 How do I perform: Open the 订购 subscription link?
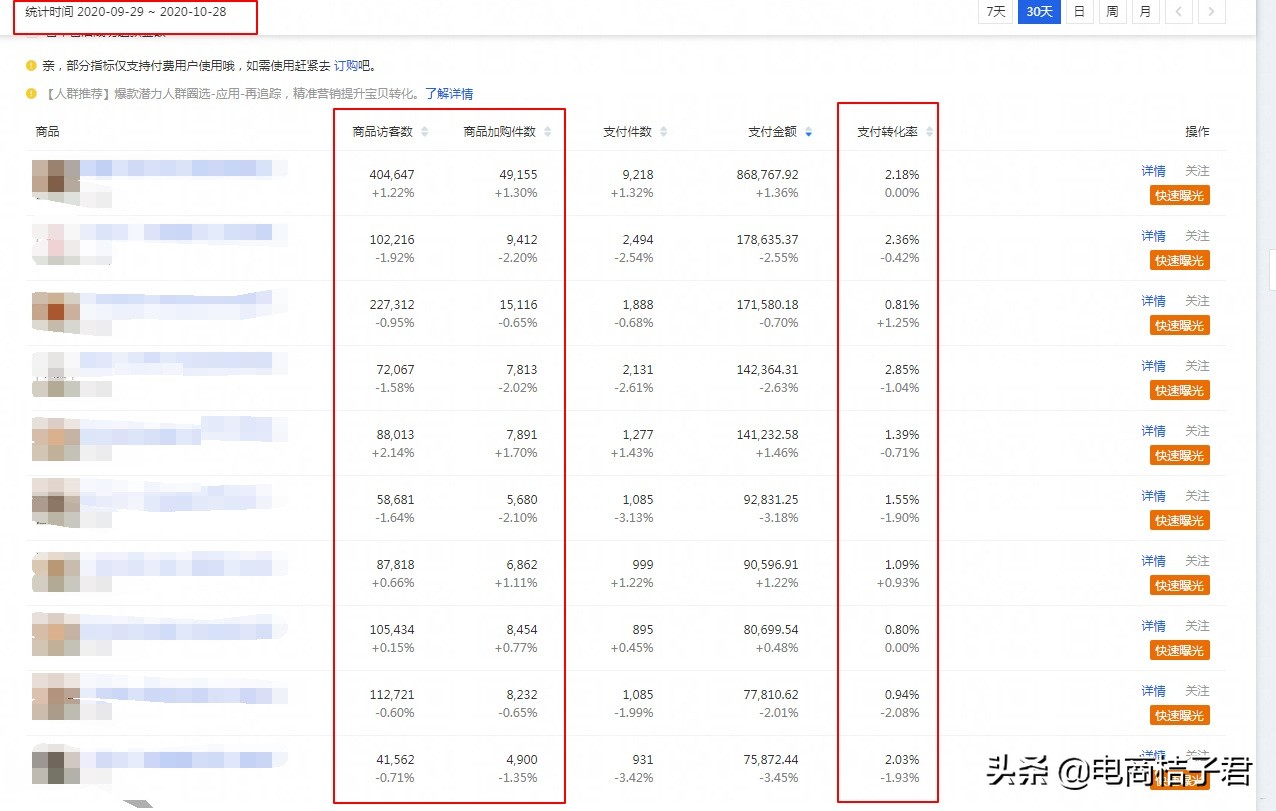345,66
